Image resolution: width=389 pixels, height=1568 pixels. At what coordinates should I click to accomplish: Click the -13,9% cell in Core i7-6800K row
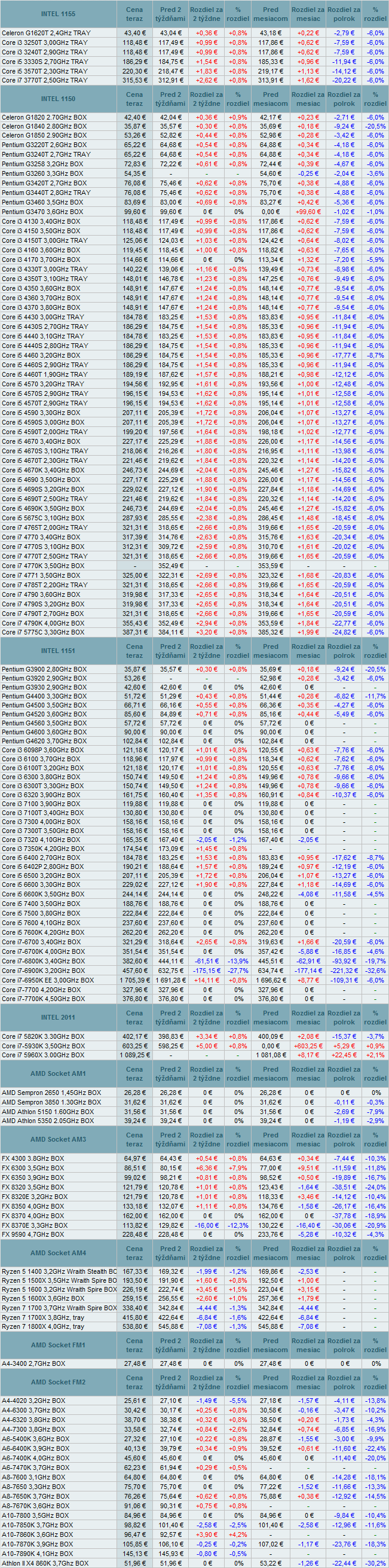(238, 961)
